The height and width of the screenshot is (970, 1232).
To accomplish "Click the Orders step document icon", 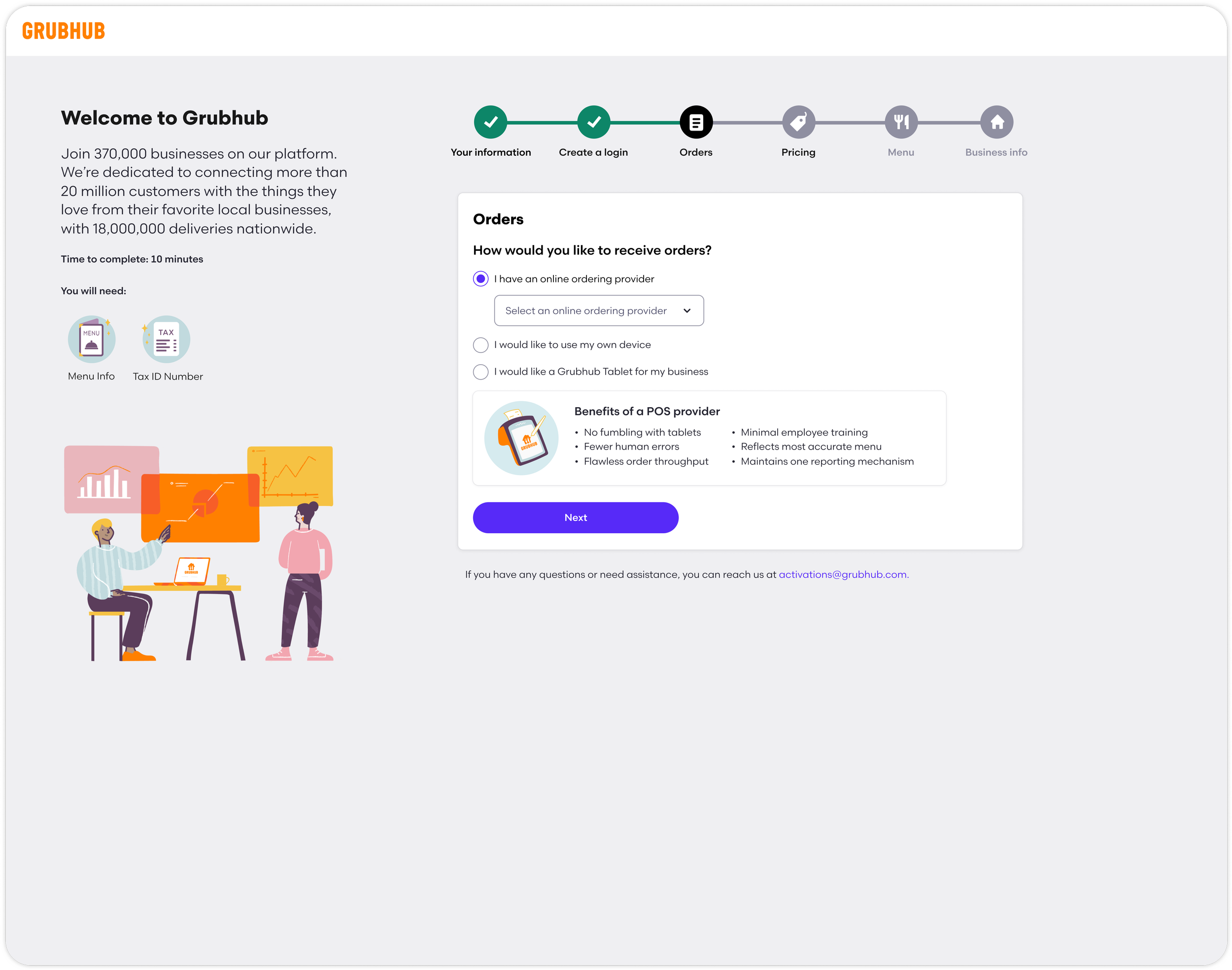I will (x=696, y=122).
